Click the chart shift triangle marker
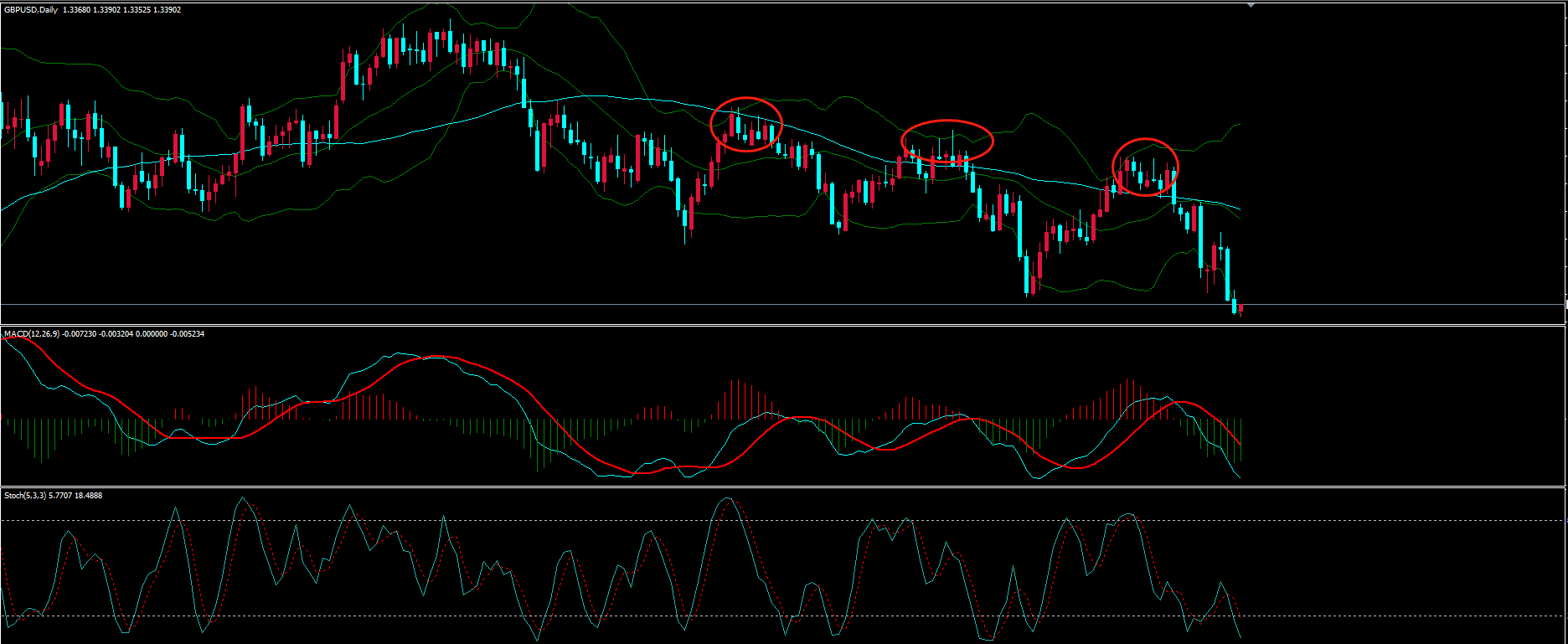Screen dimensions: 1568x644 tap(1251, 5)
